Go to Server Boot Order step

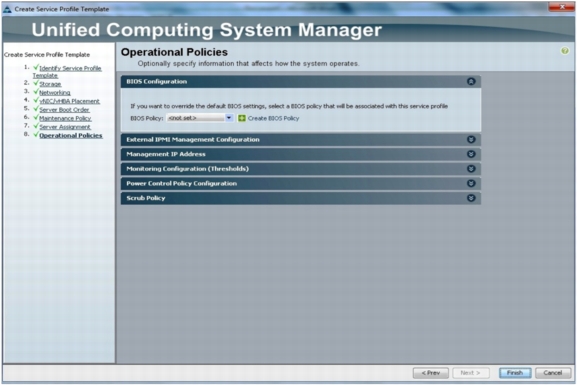click(64, 110)
